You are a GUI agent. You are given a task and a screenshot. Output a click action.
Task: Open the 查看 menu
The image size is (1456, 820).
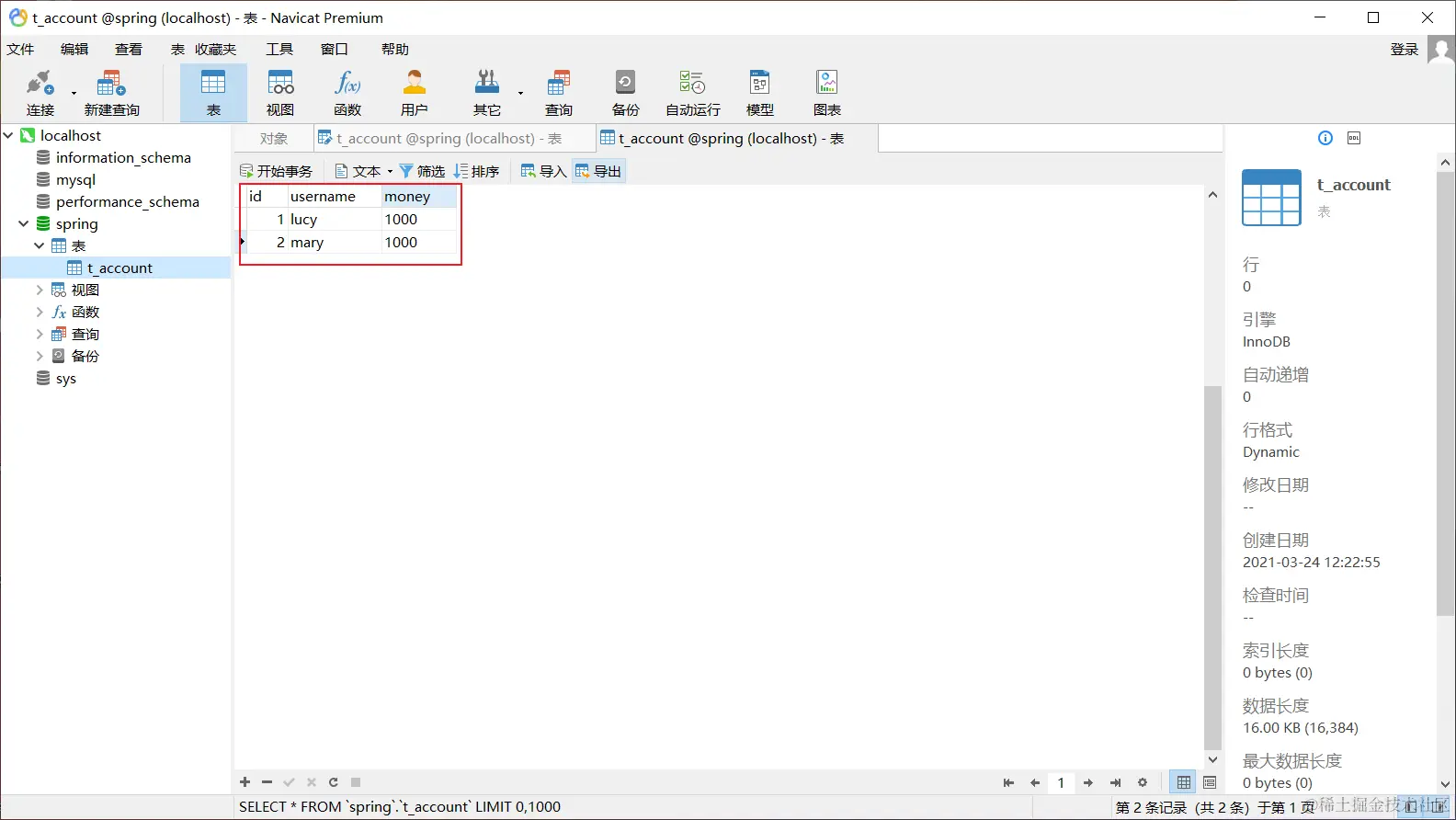(x=129, y=50)
